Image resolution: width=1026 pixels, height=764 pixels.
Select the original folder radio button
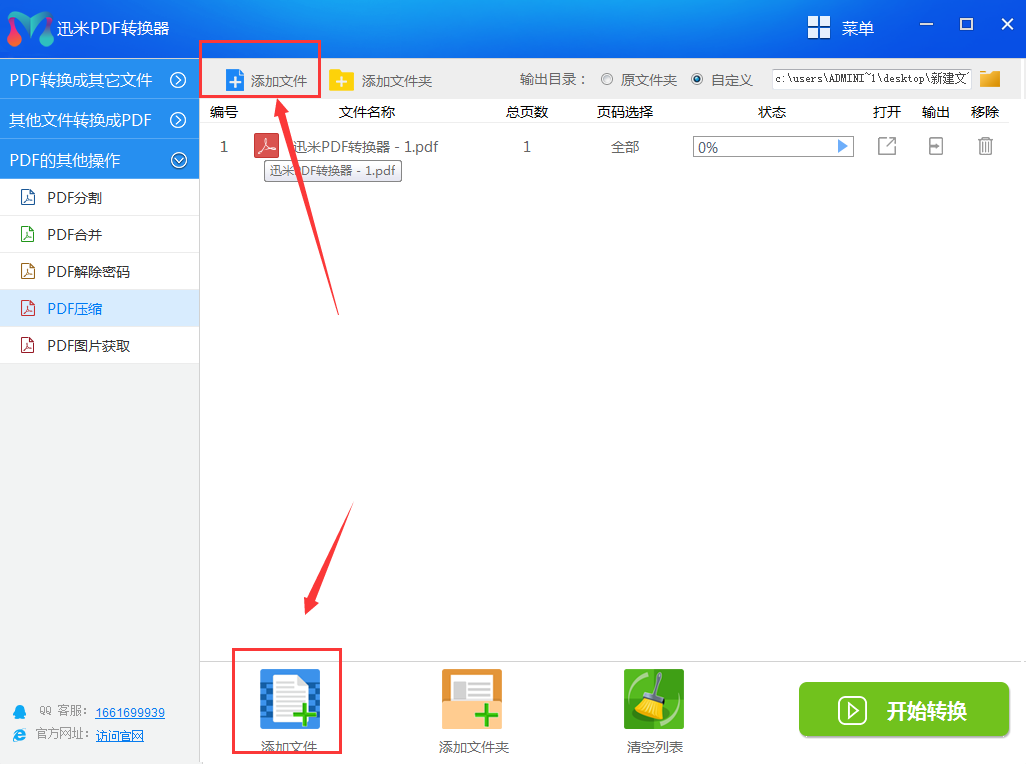click(607, 79)
